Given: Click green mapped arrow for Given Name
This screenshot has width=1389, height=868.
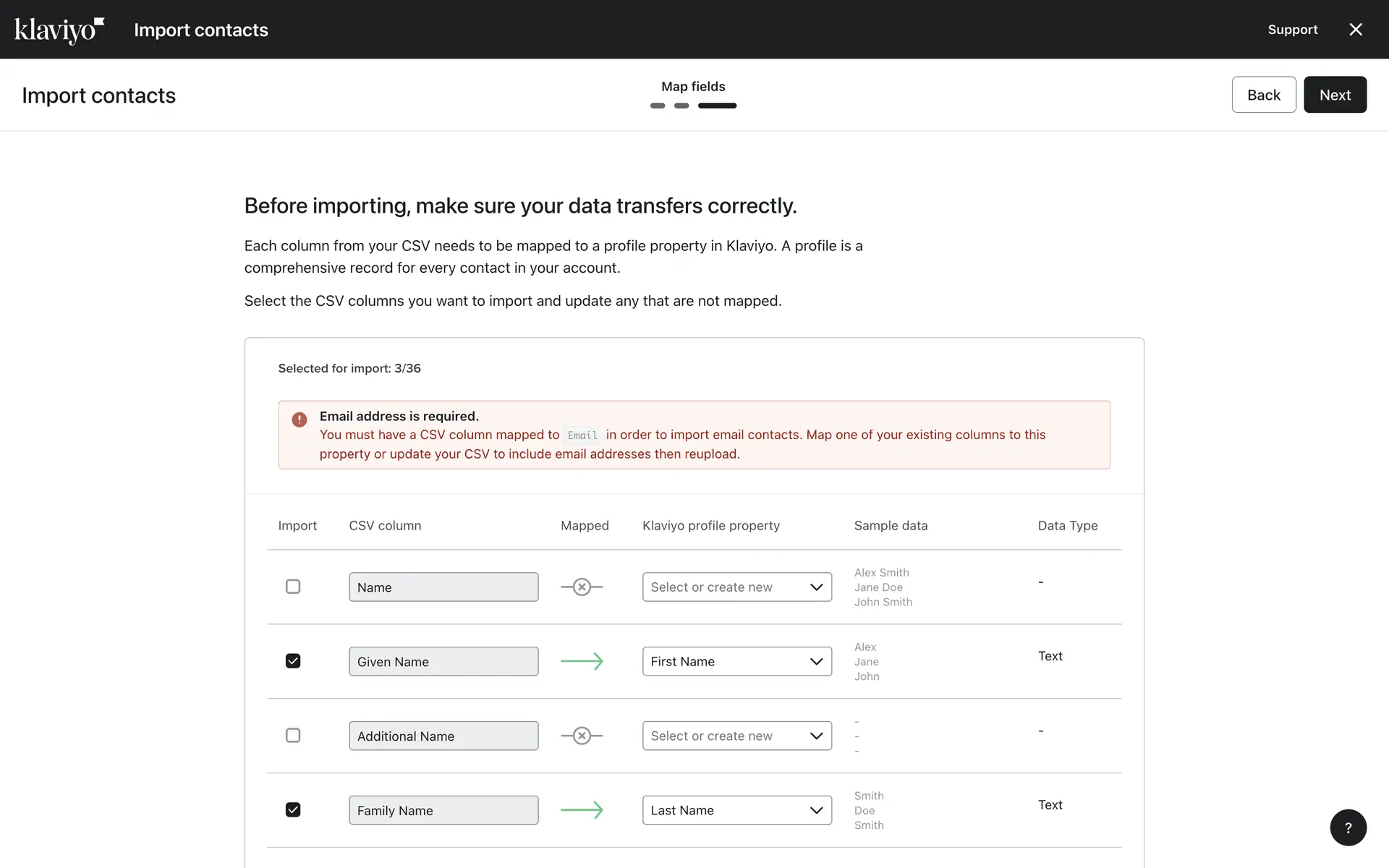Looking at the screenshot, I should [582, 661].
